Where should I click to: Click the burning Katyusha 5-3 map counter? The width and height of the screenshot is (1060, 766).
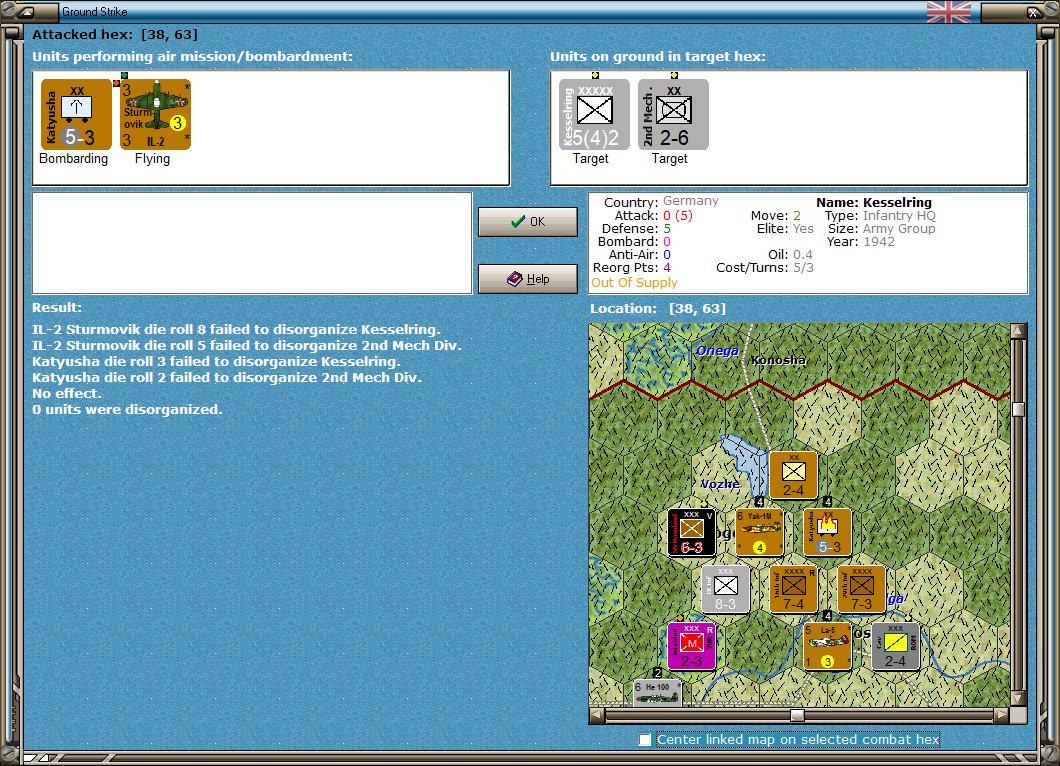[827, 532]
